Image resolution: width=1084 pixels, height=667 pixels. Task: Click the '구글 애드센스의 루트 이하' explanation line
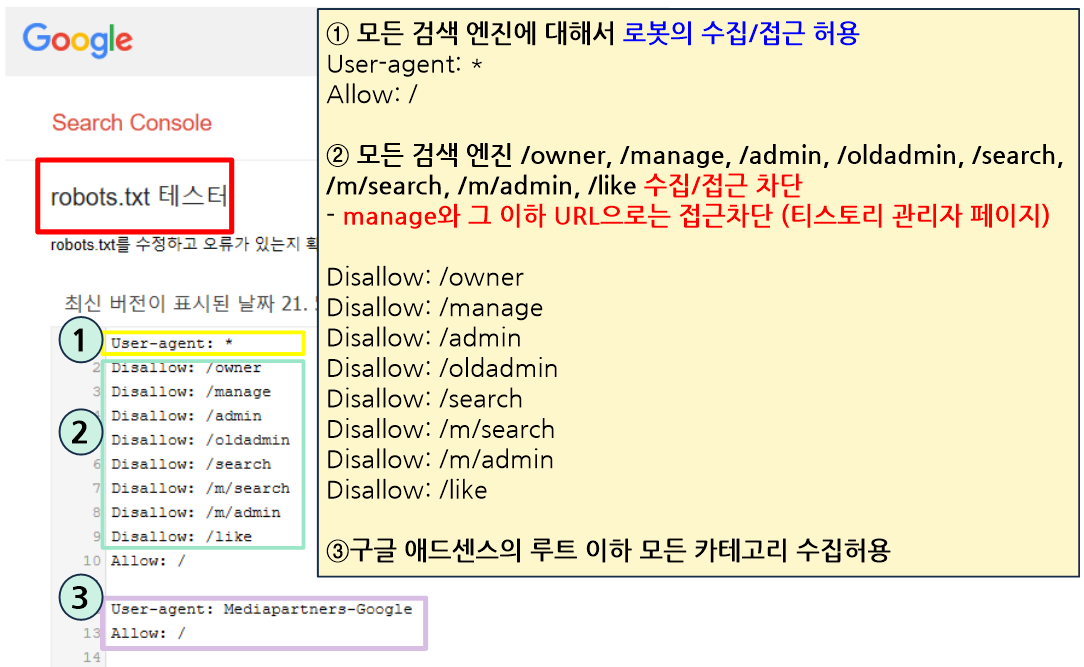pos(608,550)
